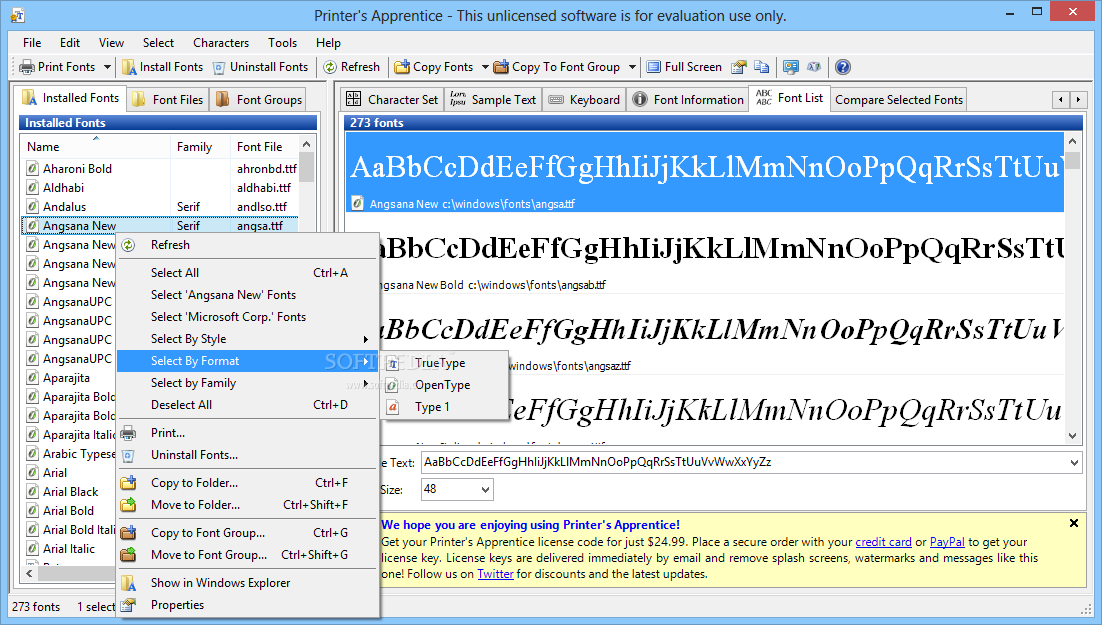1102x625 pixels.
Task: Click the Character Set tab grid icon
Action: (x=354, y=99)
